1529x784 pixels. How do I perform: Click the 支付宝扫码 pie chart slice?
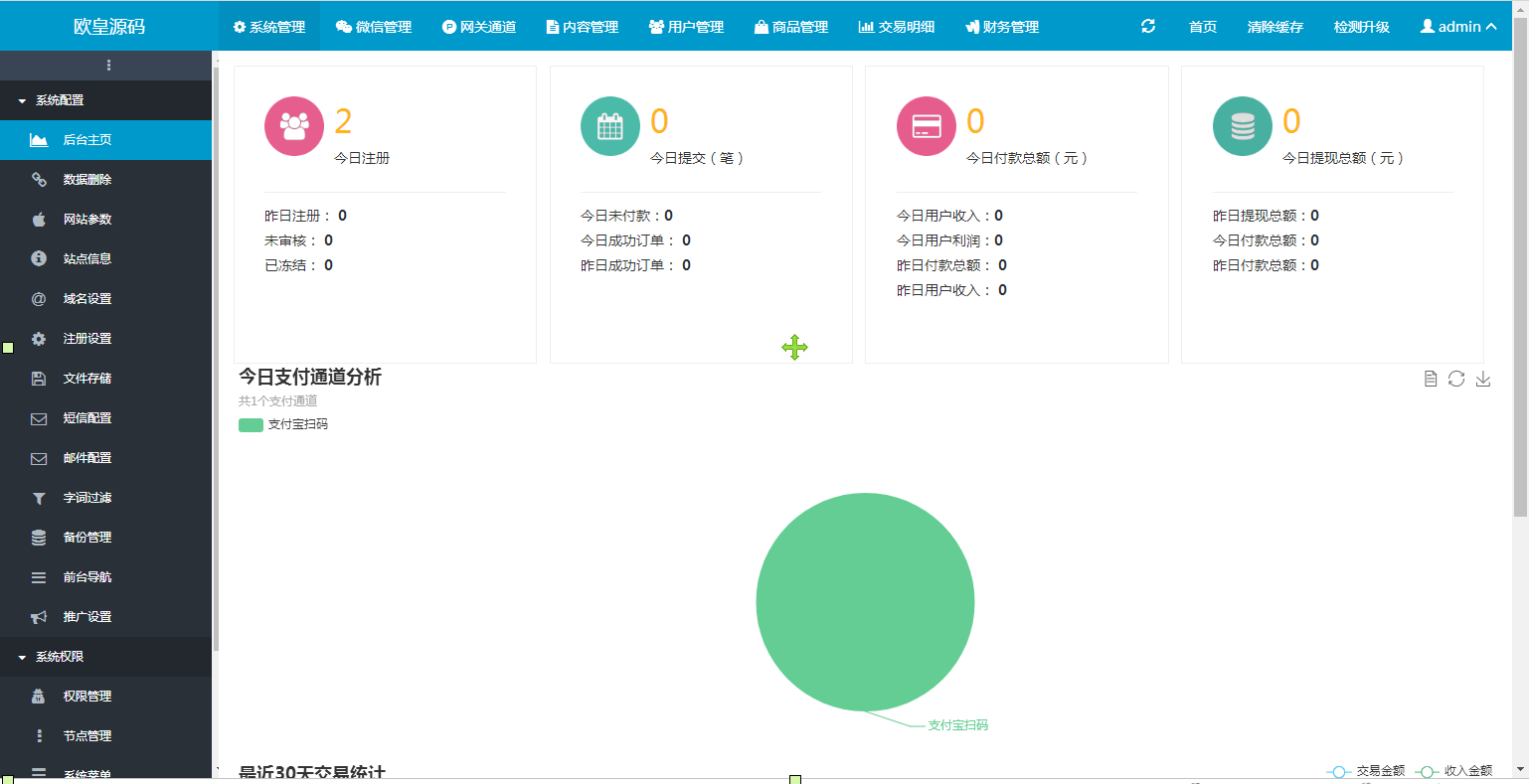click(x=865, y=601)
